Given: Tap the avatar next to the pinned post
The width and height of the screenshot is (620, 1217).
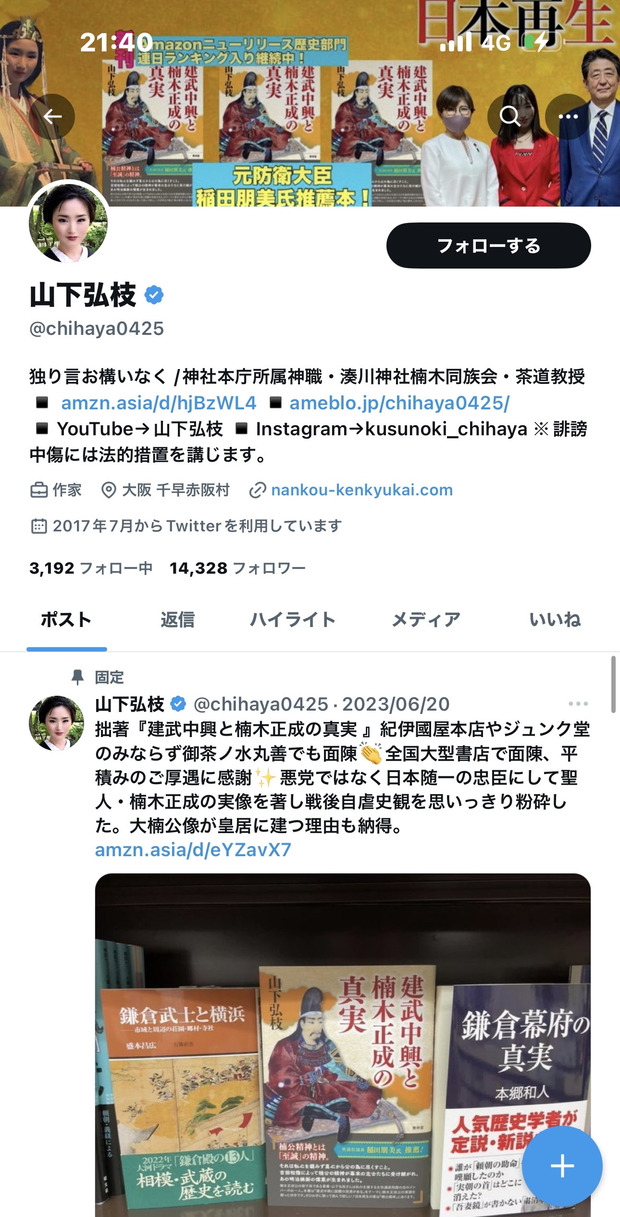Looking at the screenshot, I should tap(56, 722).
